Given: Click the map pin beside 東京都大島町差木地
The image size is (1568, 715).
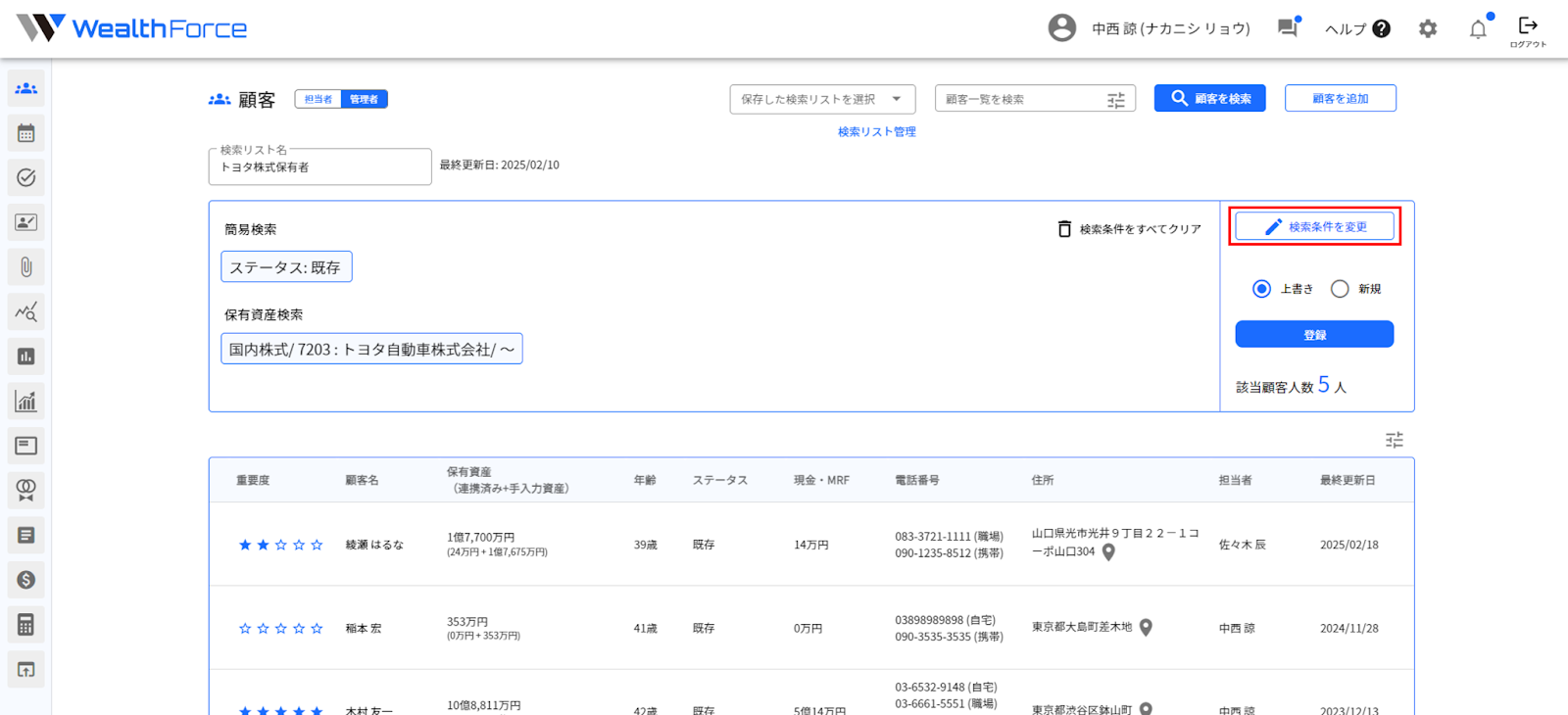Looking at the screenshot, I should (x=1146, y=628).
